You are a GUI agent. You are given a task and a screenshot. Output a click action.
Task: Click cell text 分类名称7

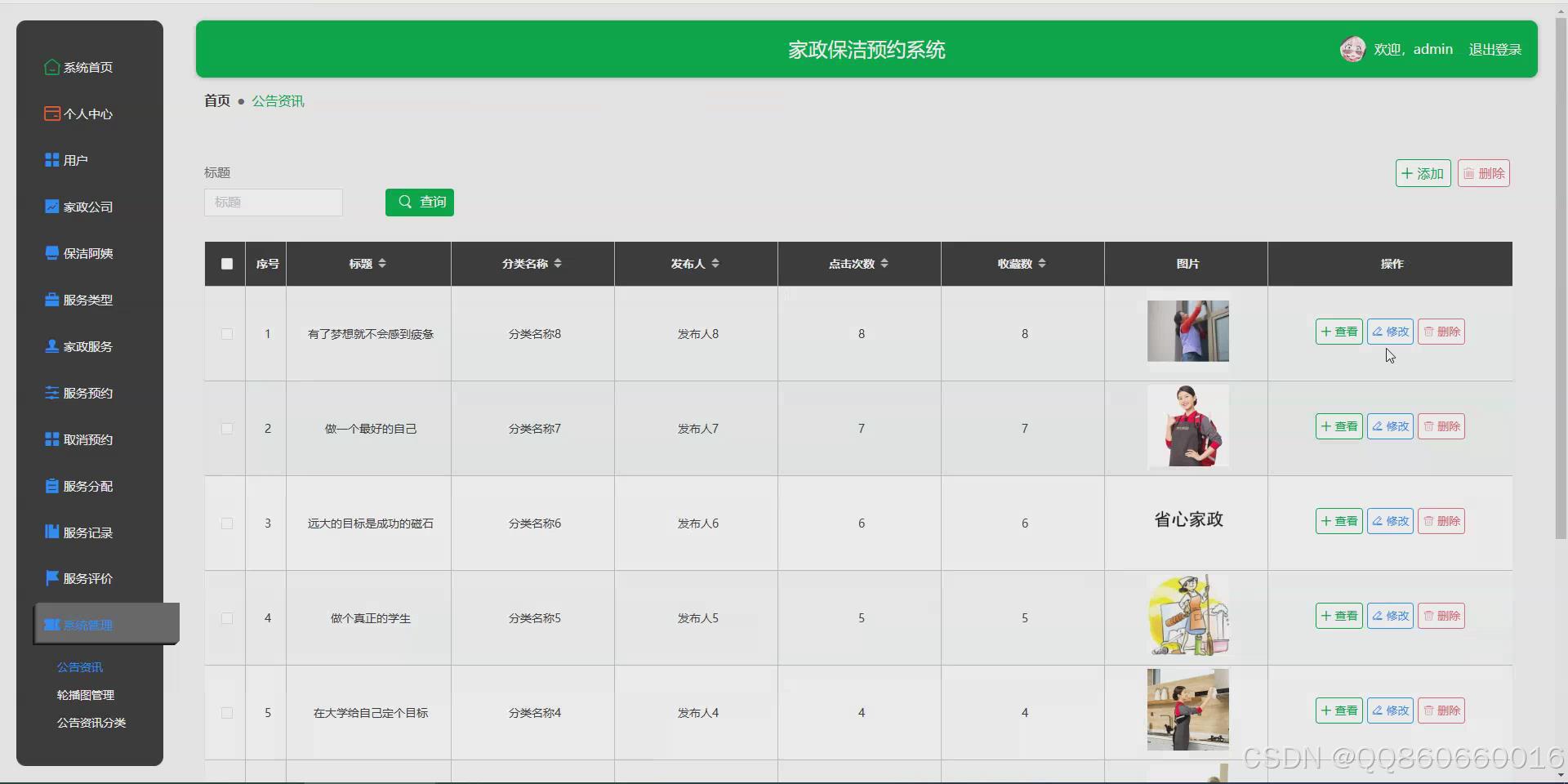535,429
